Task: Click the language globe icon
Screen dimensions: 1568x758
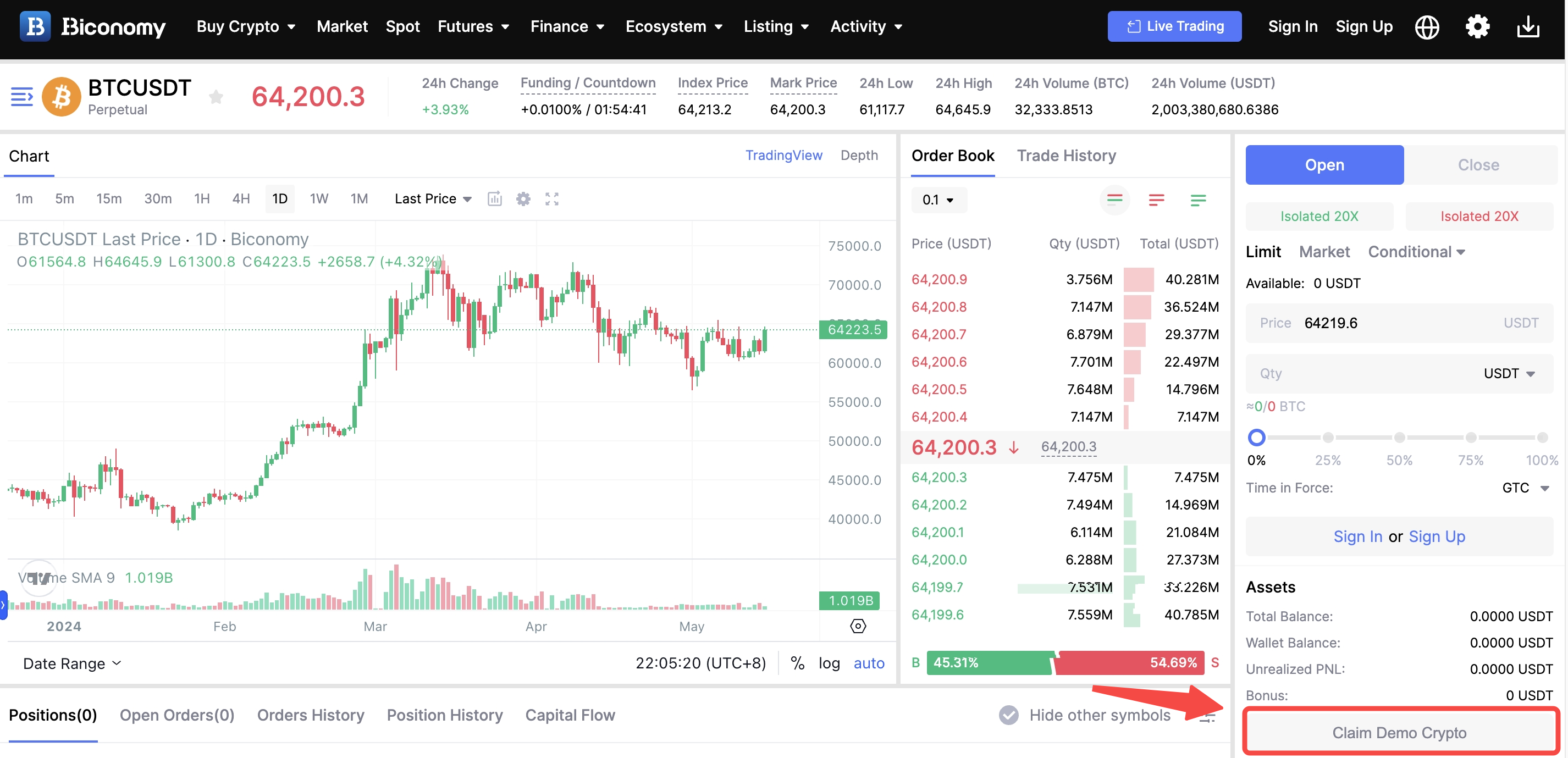Action: tap(1426, 27)
